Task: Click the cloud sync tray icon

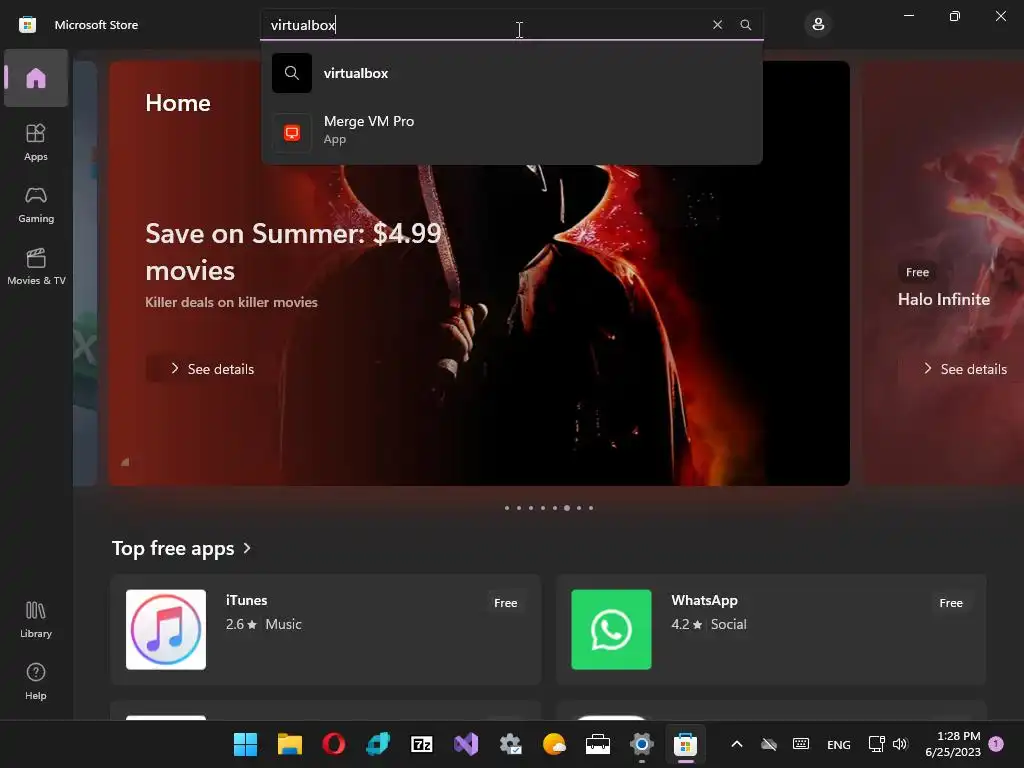Action: (769, 744)
